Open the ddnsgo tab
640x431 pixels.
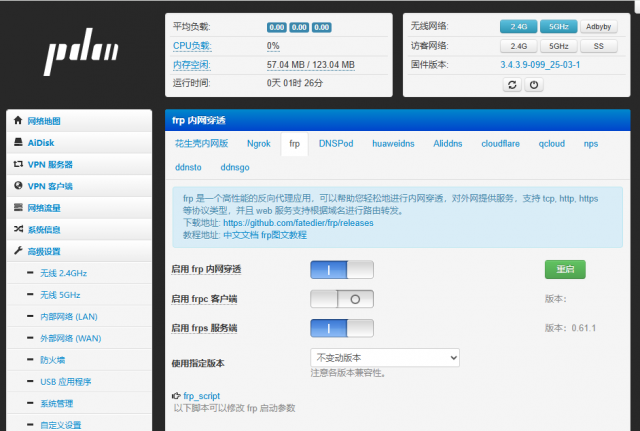coord(235,167)
